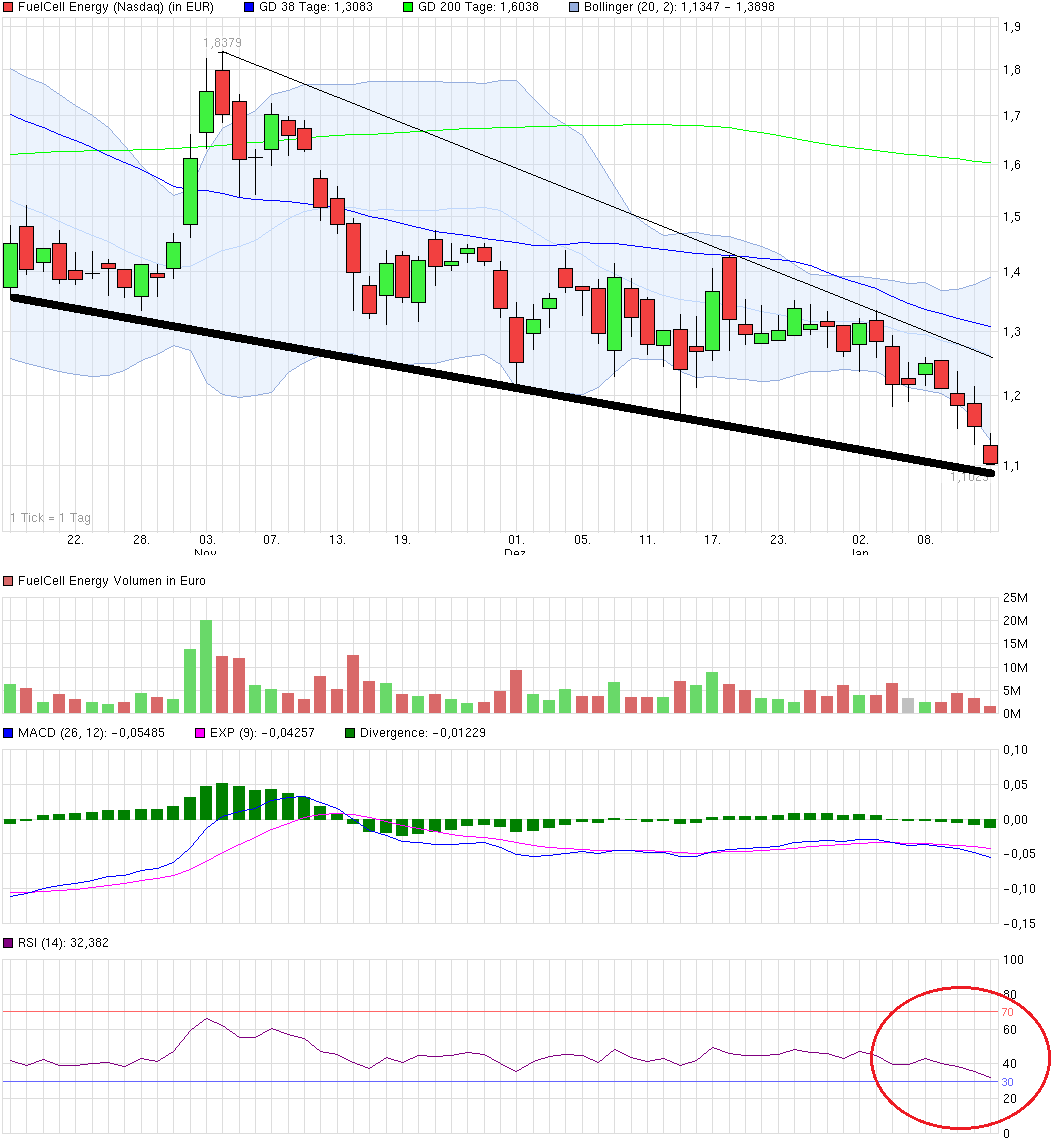The width and height of the screenshot is (1052, 1146).
Task: Click the Volumen in Euro legend swatch
Action: pos(8,581)
